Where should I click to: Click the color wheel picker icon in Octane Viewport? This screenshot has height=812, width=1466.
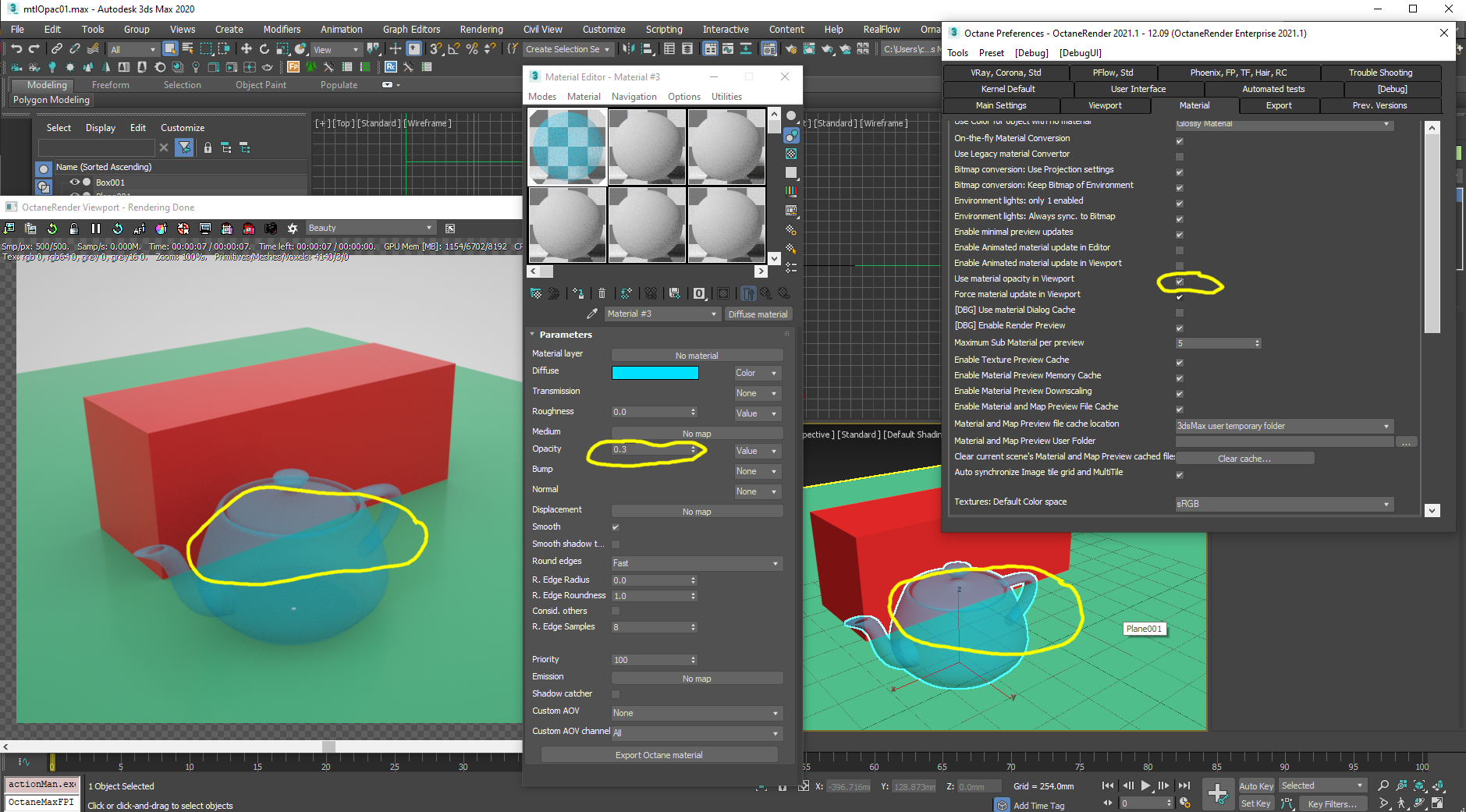162,229
